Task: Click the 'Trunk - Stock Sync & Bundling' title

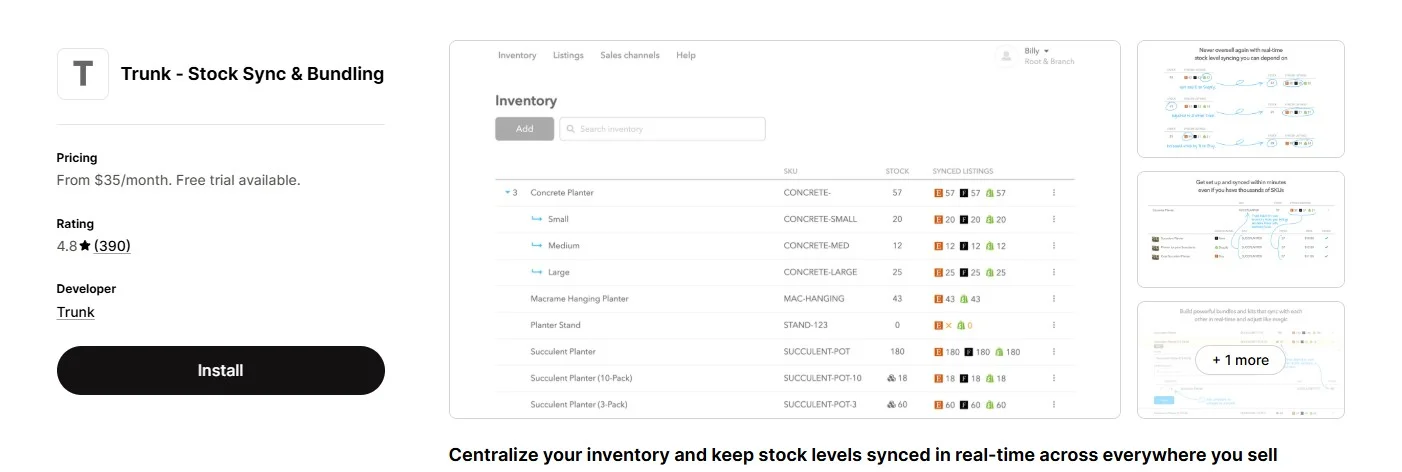Action: [252, 74]
